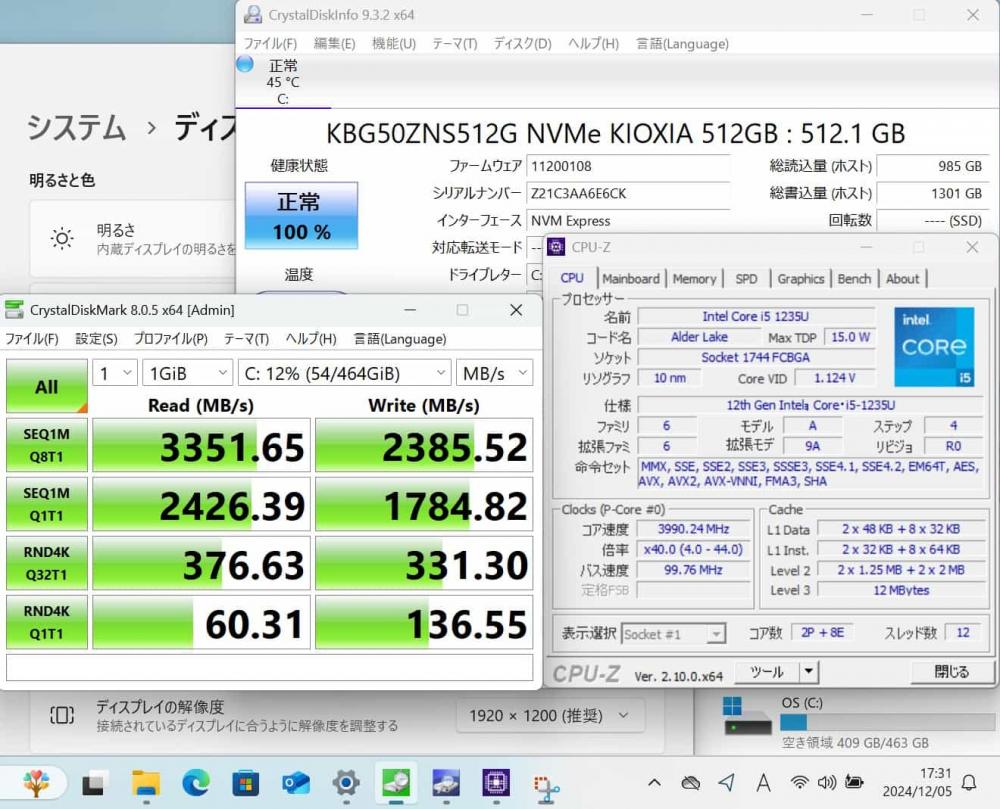Click the IME input mode A indicator
1000x809 pixels.
pyautogui.click(x=763, y=782)
